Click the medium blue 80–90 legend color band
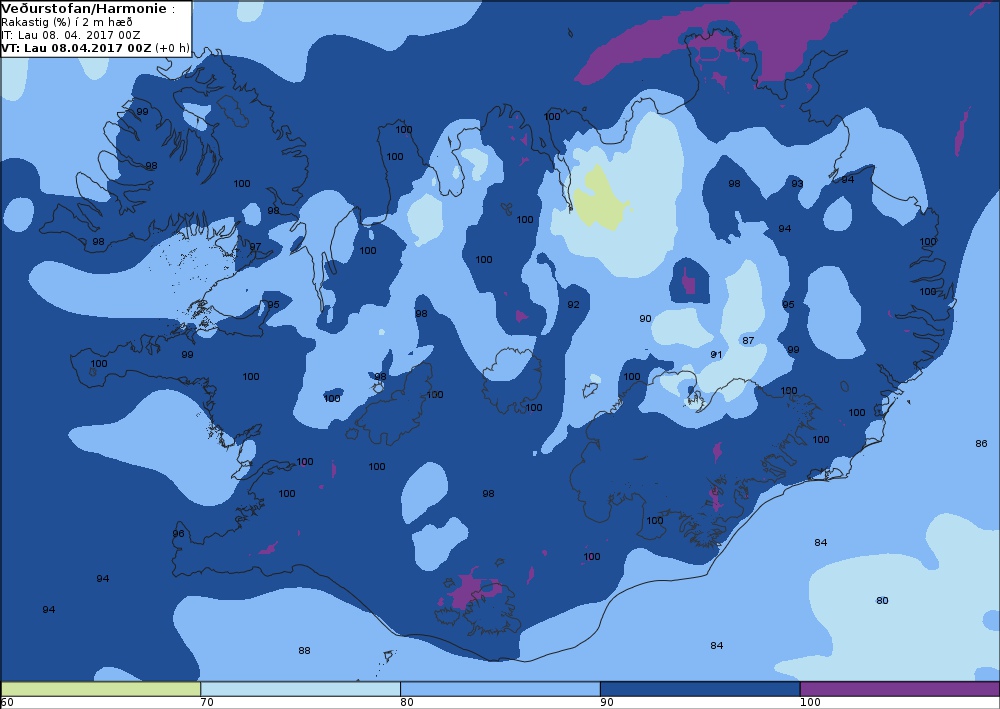The height and width of the screenshot is (709, 1000). pos(500,689)
